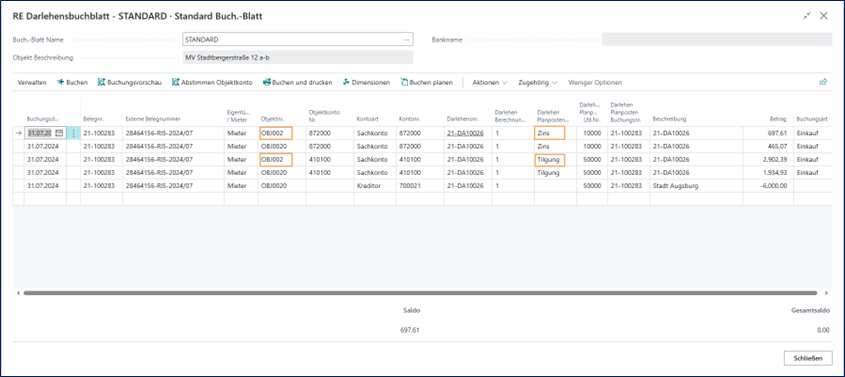Click the Objektkonto Nr. column header
The height and width of the screenshot is (377, 845).
(324, 115)
